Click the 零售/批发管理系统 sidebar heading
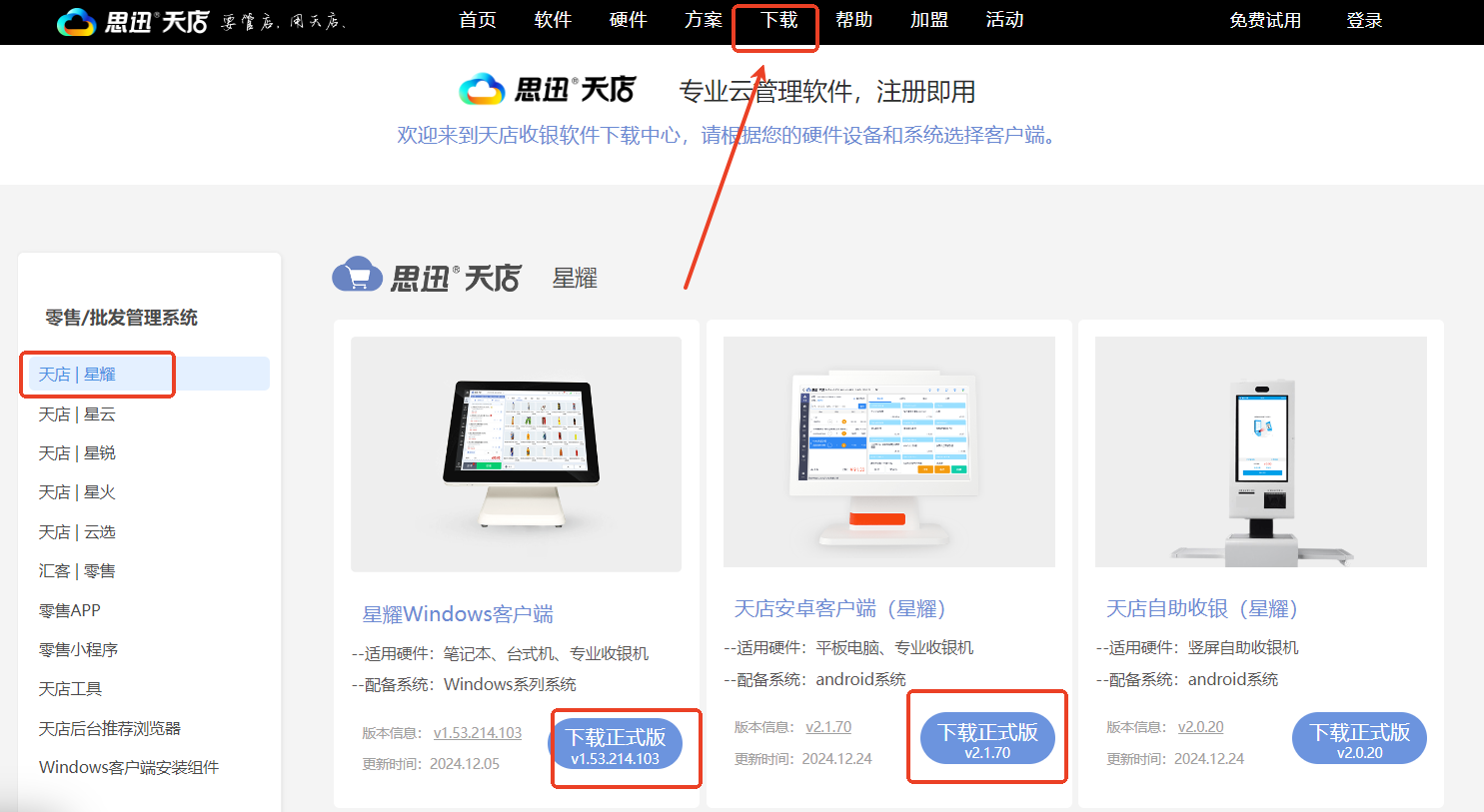 [x=122, y=318]
